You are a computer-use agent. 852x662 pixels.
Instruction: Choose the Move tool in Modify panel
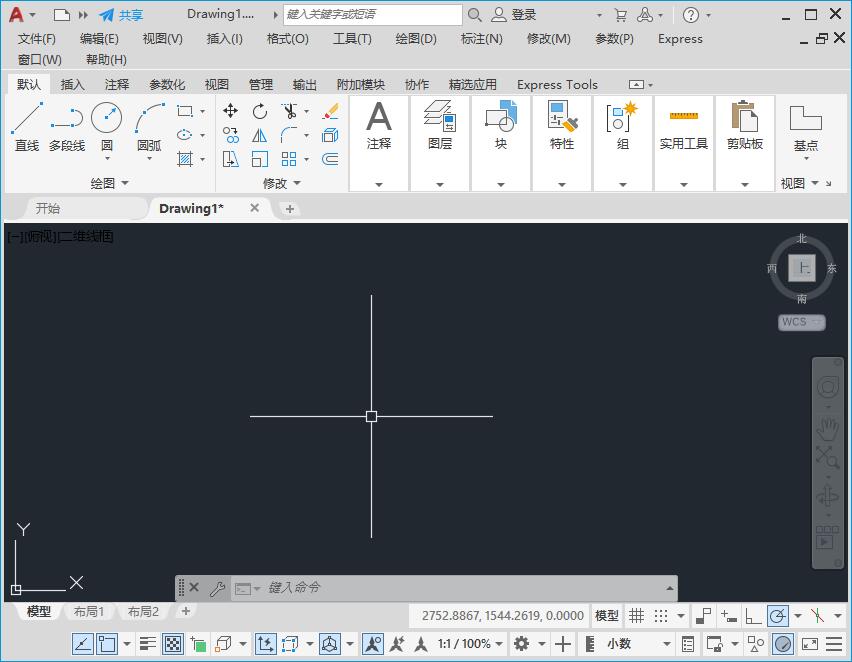(x=231, y=111)
